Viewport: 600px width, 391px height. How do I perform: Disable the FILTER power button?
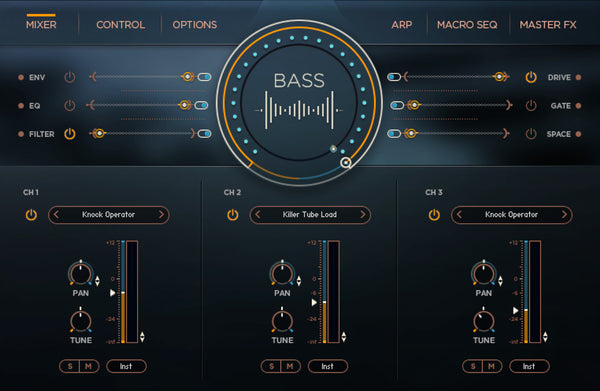point(70,134)
